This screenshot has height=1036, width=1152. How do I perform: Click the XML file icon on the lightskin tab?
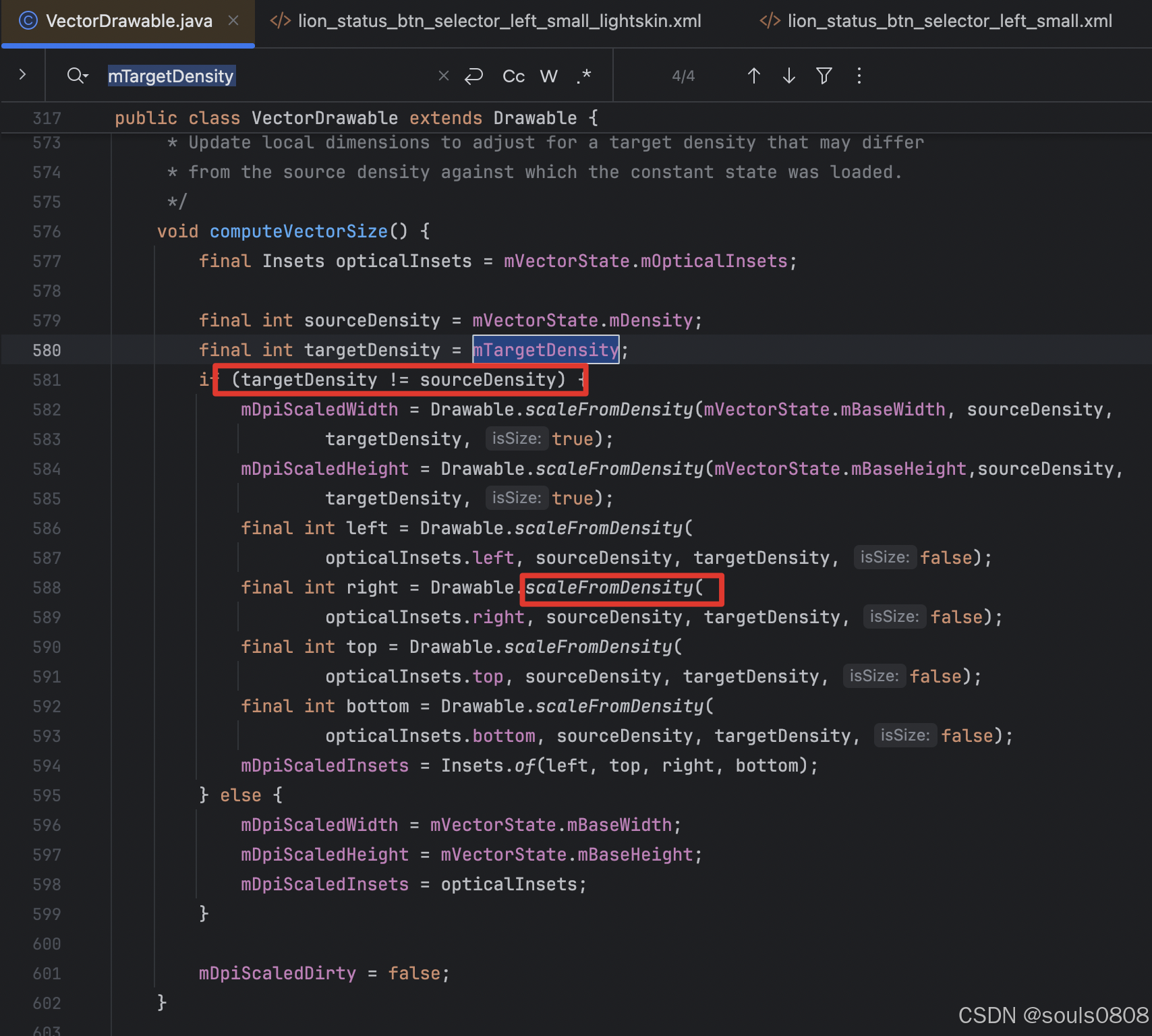pos(279,20)
